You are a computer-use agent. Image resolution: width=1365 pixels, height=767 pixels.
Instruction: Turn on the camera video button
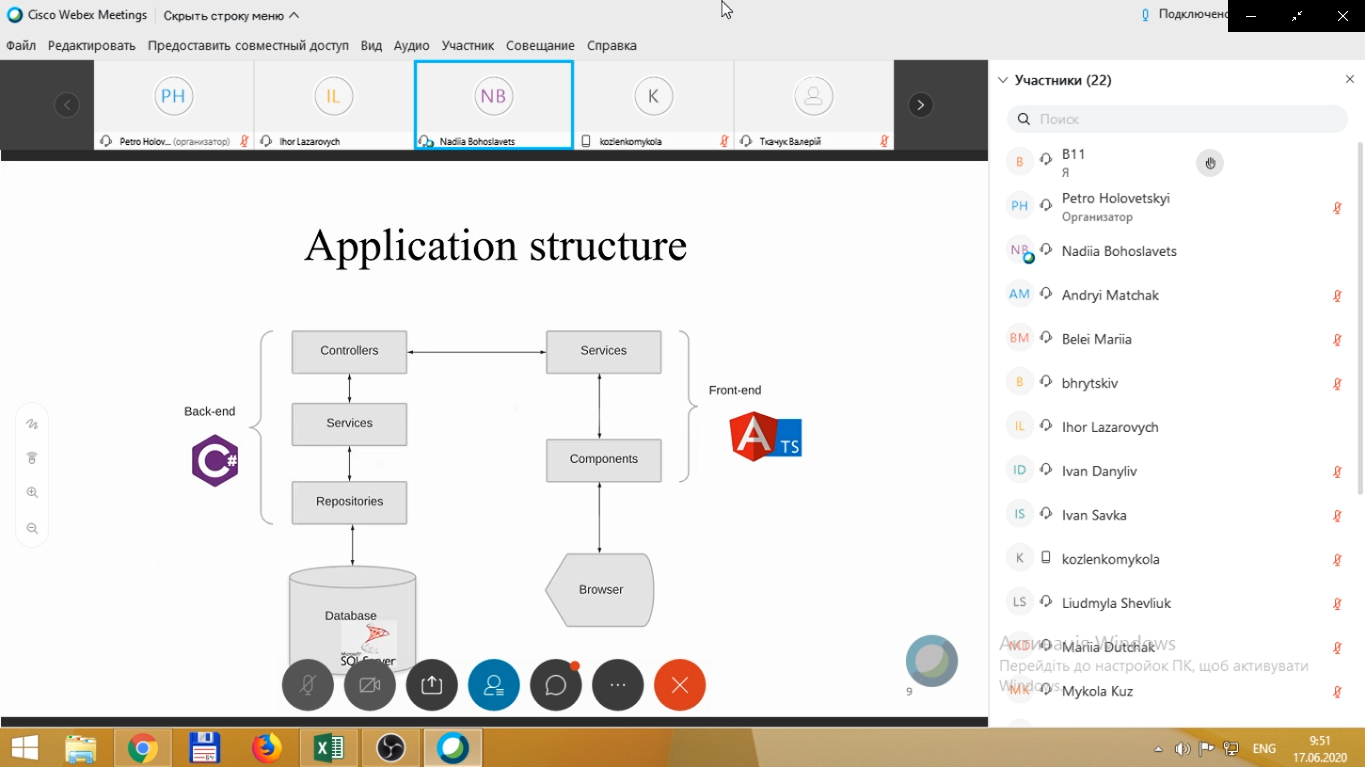370,686
